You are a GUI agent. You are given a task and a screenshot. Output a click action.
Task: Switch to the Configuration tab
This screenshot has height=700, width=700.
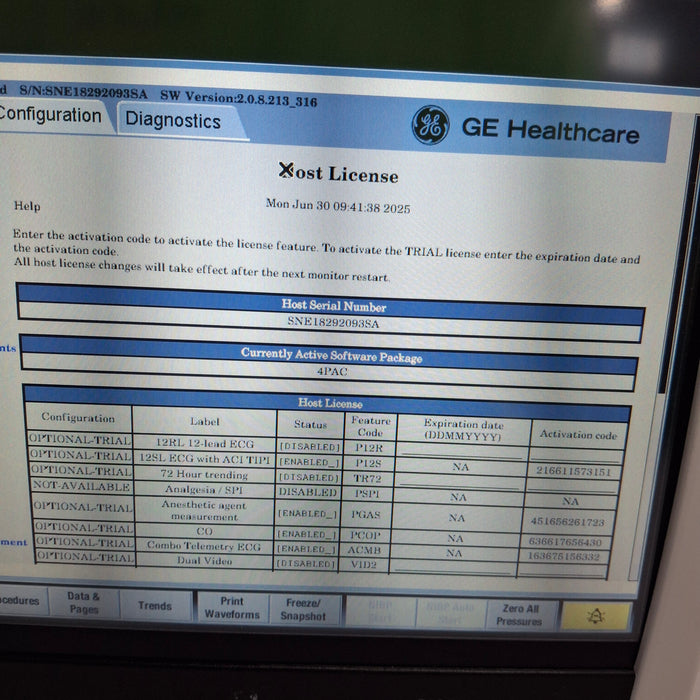53,115
